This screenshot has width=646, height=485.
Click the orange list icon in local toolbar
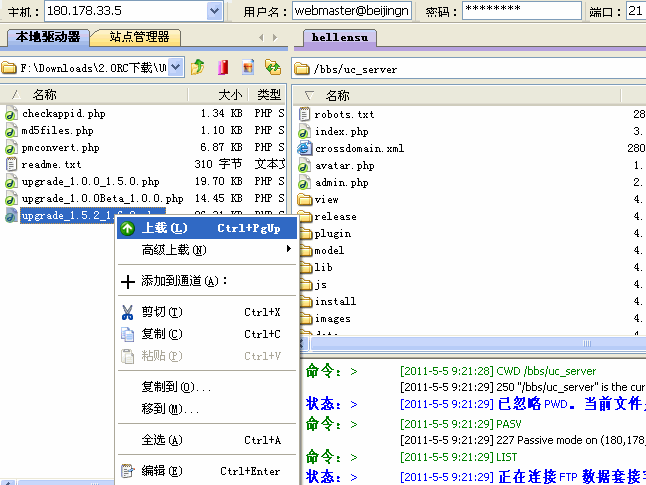(248, 67)
